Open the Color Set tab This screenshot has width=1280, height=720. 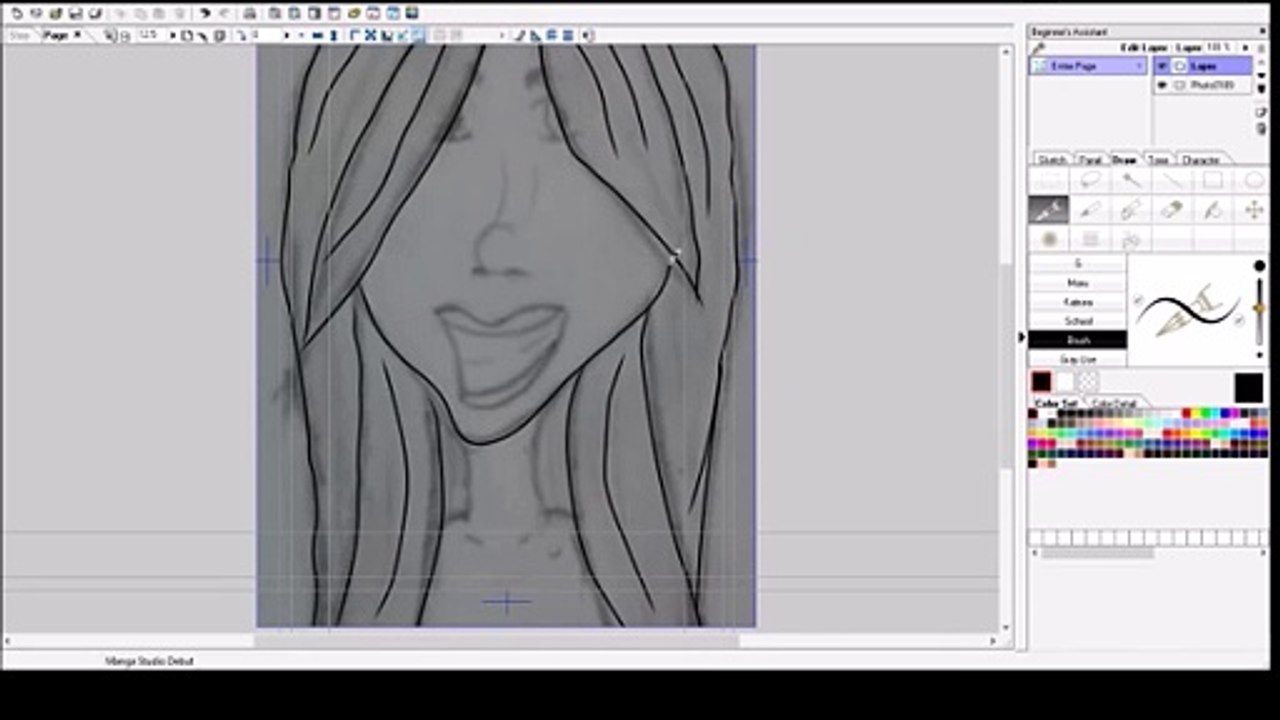1055,403
